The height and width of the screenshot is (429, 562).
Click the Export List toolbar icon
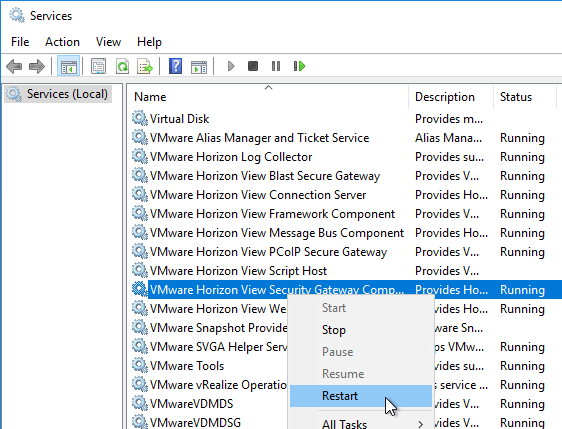145,66
